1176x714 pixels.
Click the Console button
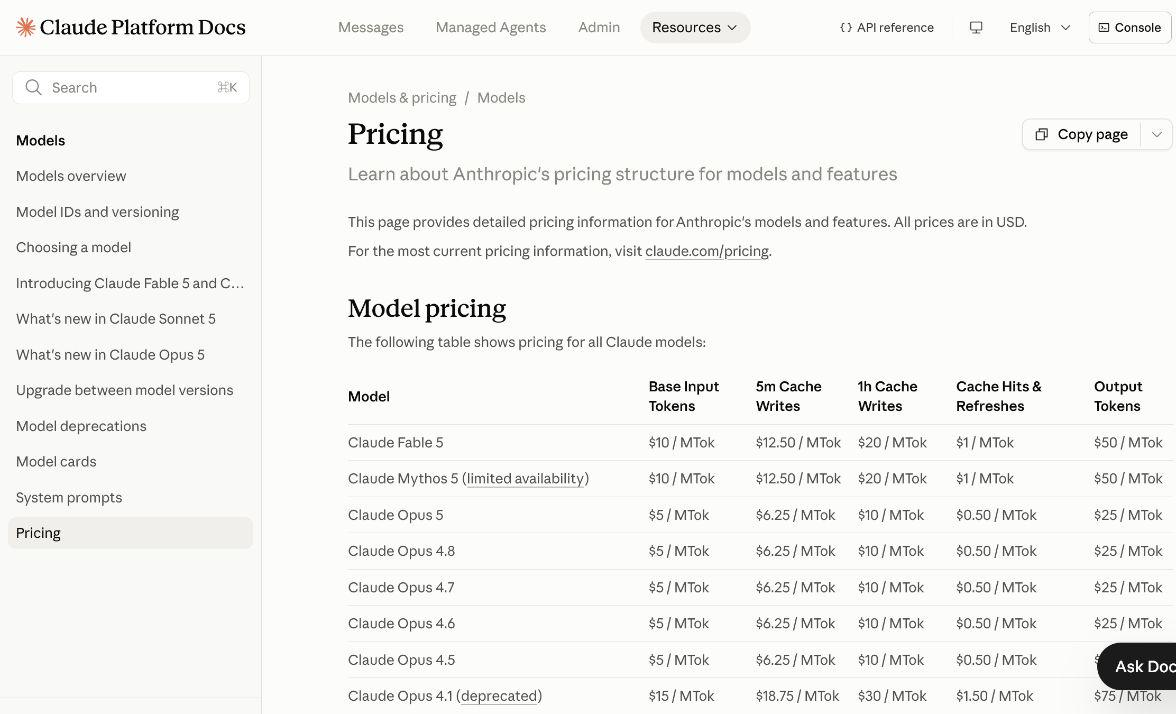point(1130,28)
